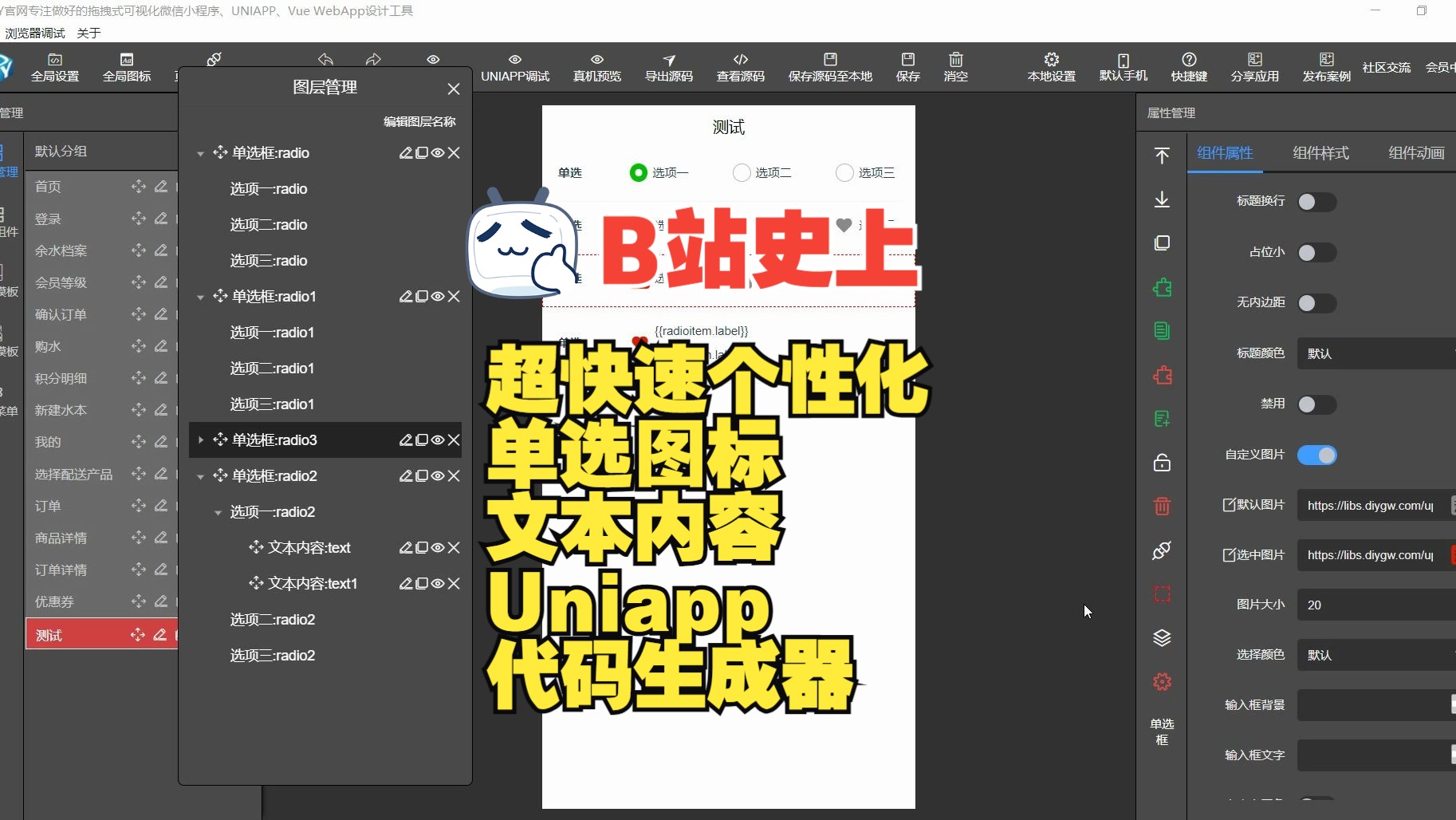Click the 发布案例 publish case icon
The height and width of the screenshot is (820, 1456).
(1326, 66)
